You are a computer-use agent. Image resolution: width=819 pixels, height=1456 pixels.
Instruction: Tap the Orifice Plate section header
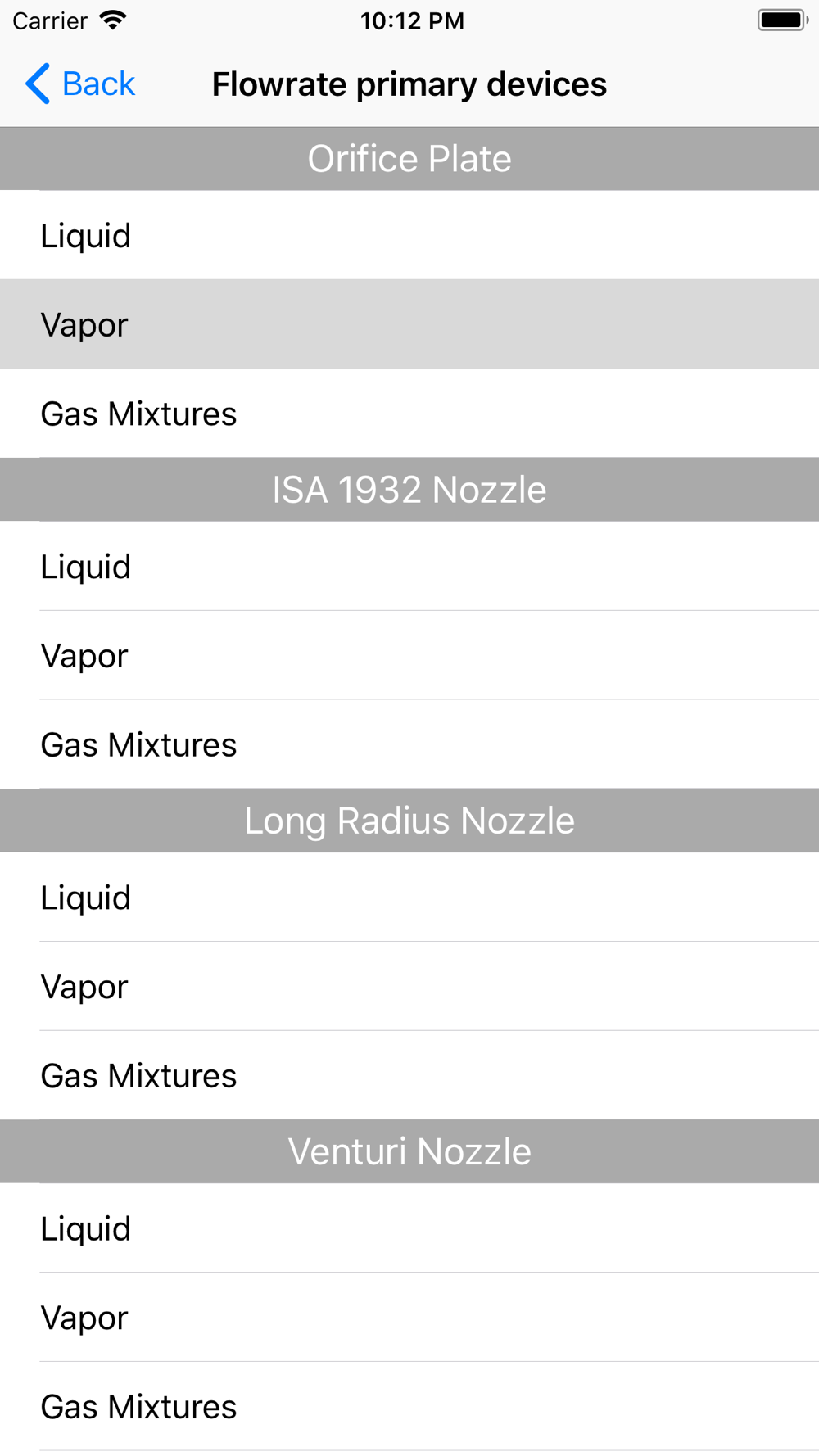pos(409,159)
